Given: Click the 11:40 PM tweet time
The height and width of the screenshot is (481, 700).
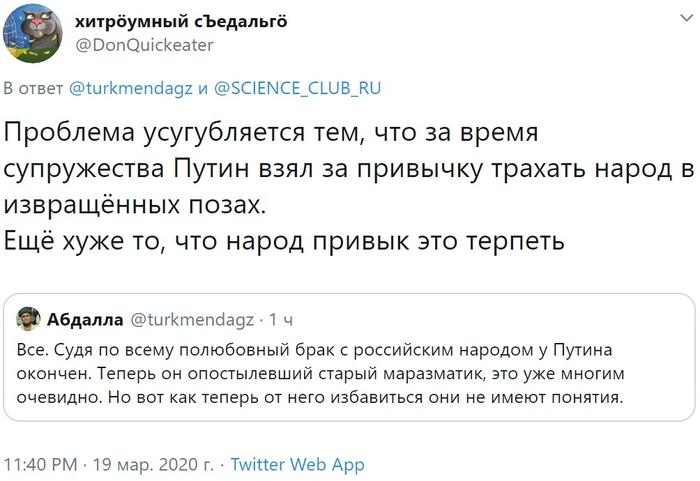Looking at the screenshot, I should 41,465.
